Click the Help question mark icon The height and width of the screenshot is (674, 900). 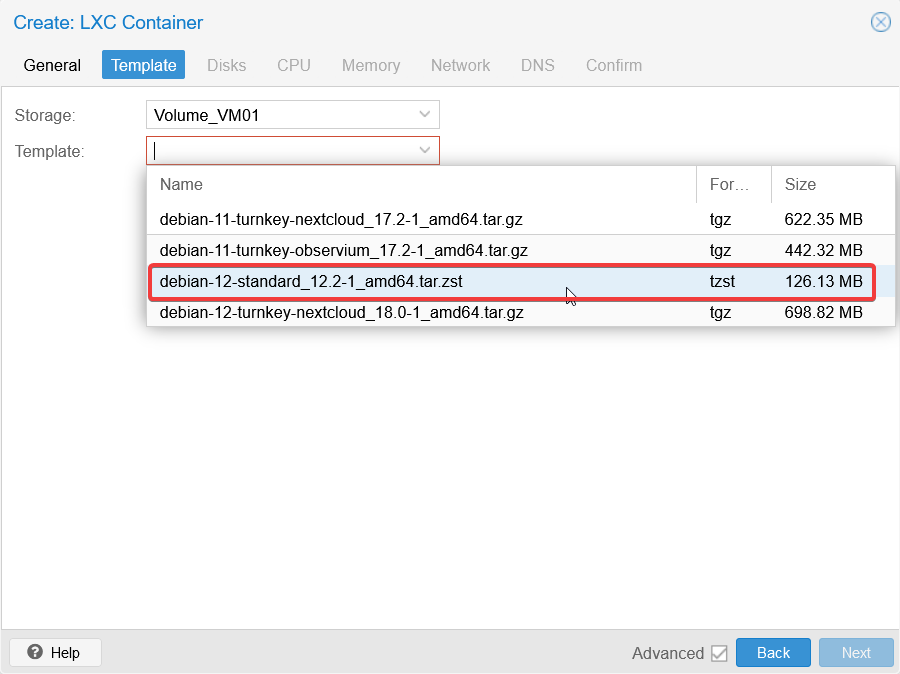click(x=35, y=652)
